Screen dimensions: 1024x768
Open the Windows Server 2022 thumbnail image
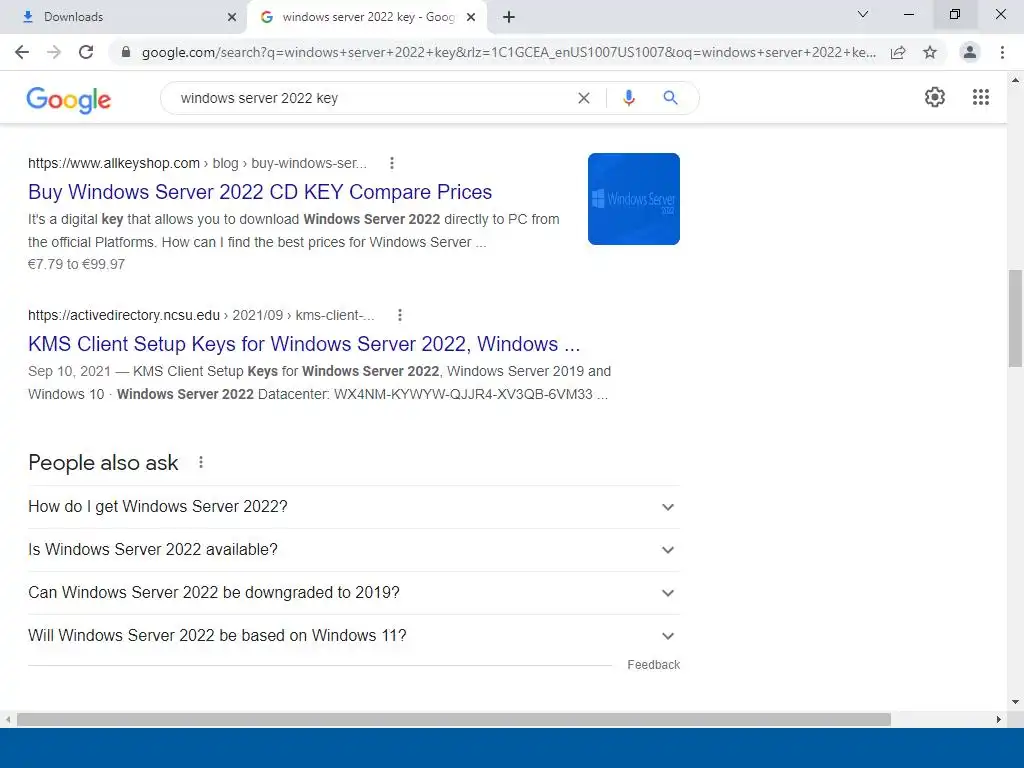pyautogui.click(x=633, y=199)
